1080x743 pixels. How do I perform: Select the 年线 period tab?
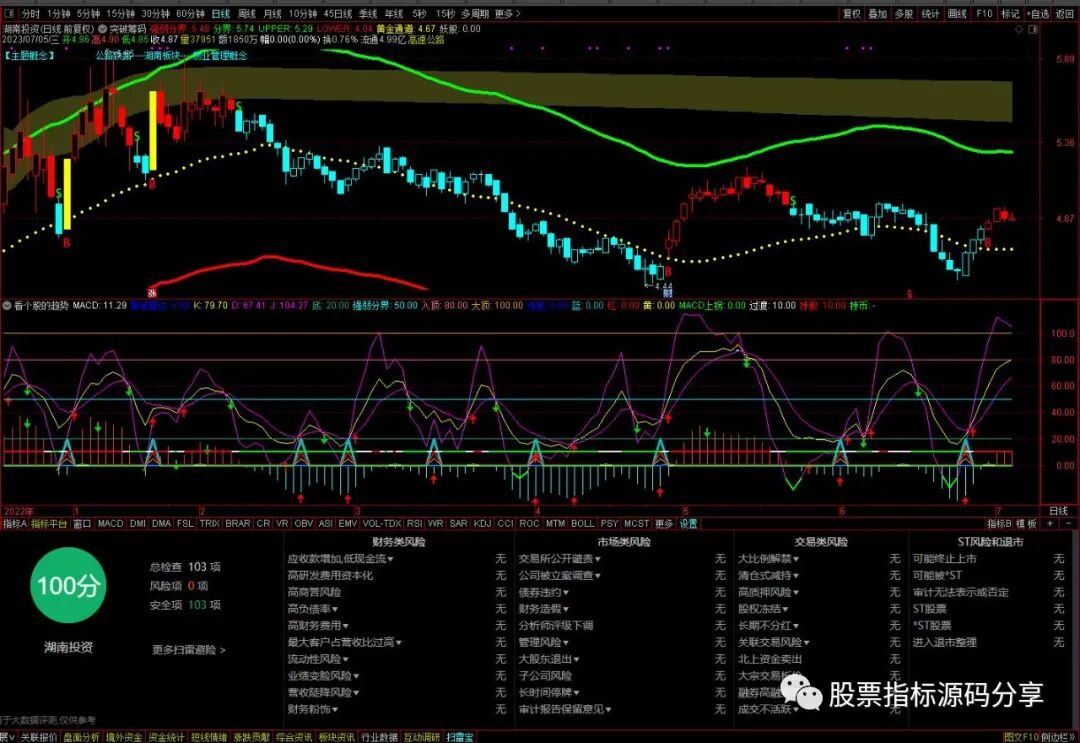click(x=394, y=14)
